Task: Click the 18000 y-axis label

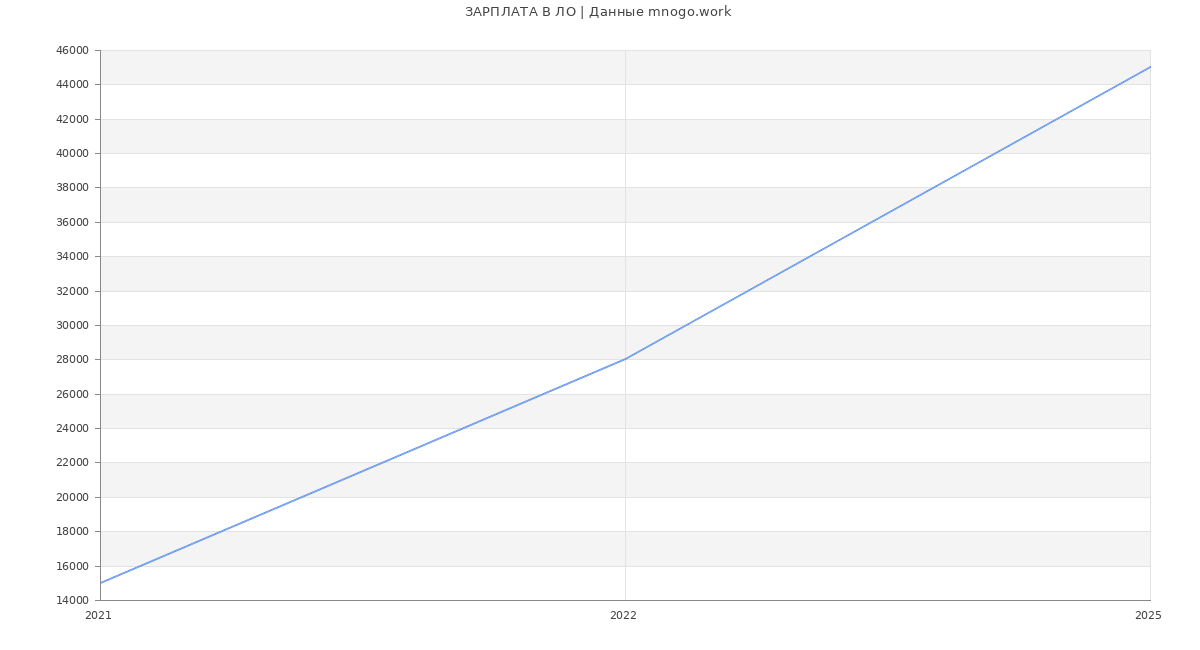Action: pyautogui.click(x=72, y=532)
